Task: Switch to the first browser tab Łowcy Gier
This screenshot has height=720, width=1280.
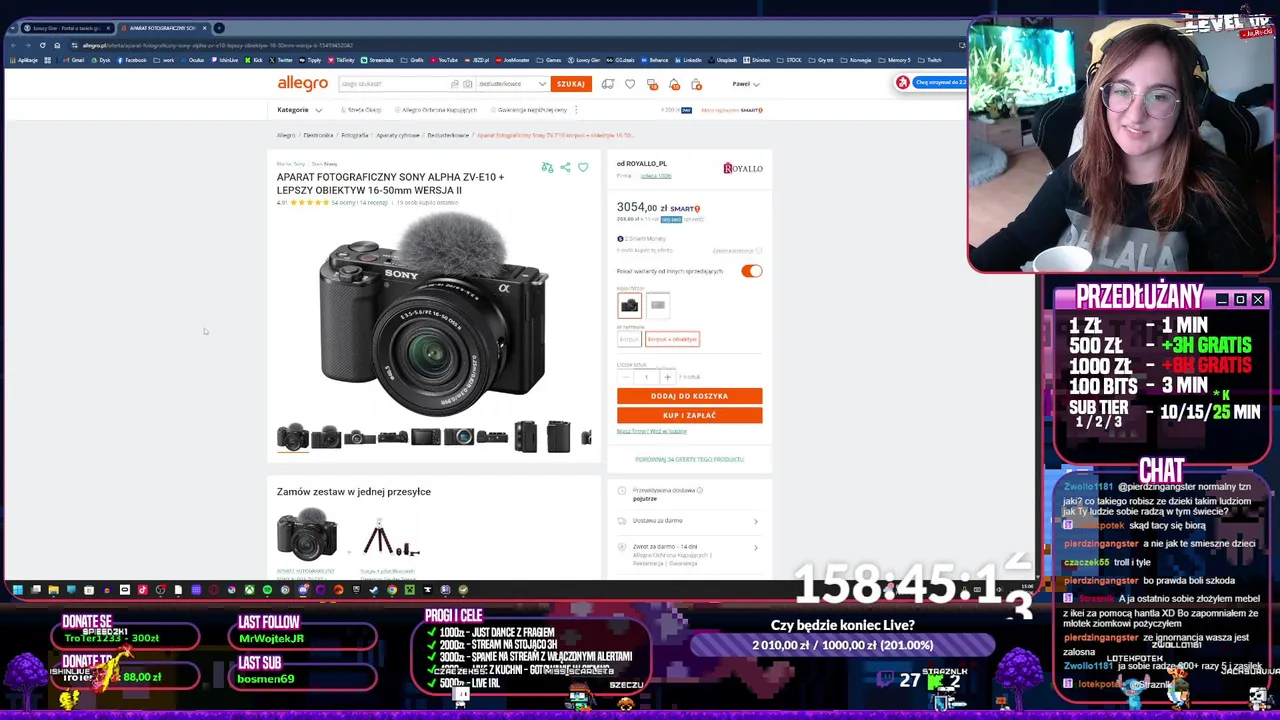Action: tap(66, 28)
